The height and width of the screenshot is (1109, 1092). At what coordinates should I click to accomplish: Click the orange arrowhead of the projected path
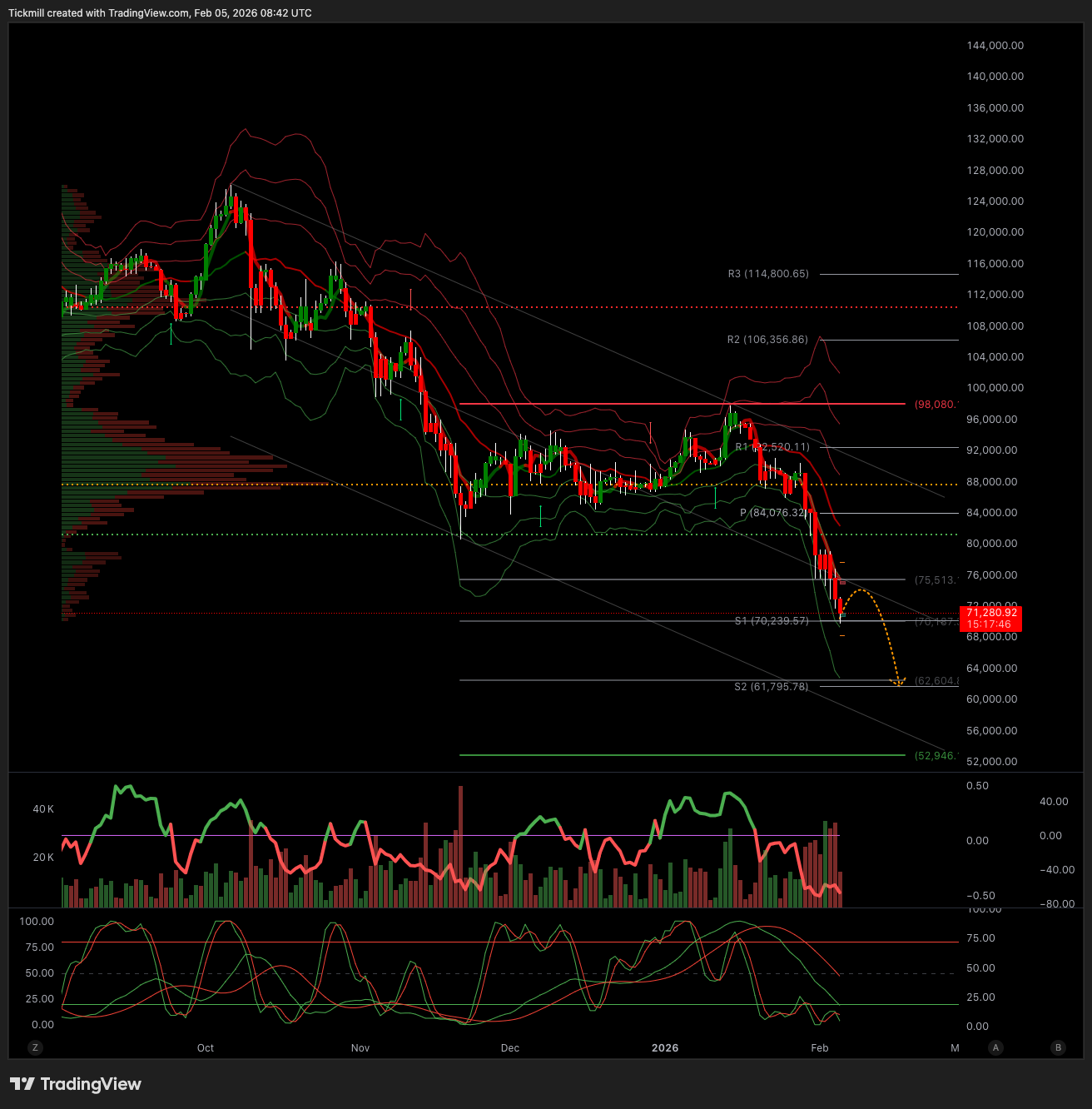tap(898, 682)
